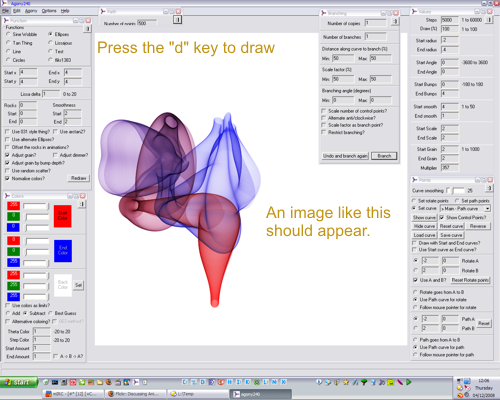Click the Function panel collapse icon
500x400 pixels.
coord(87,29)
